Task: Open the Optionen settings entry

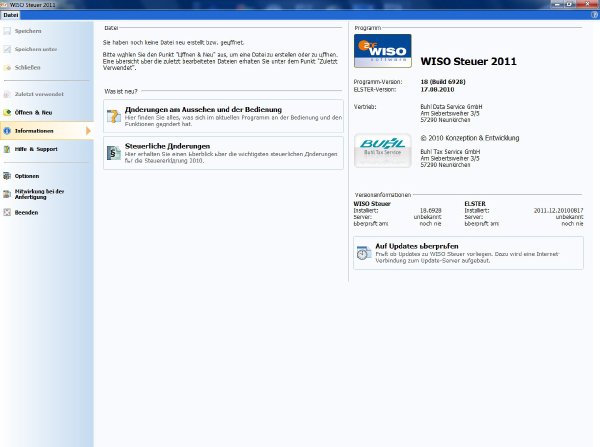Action: click(x=27, y=176)
